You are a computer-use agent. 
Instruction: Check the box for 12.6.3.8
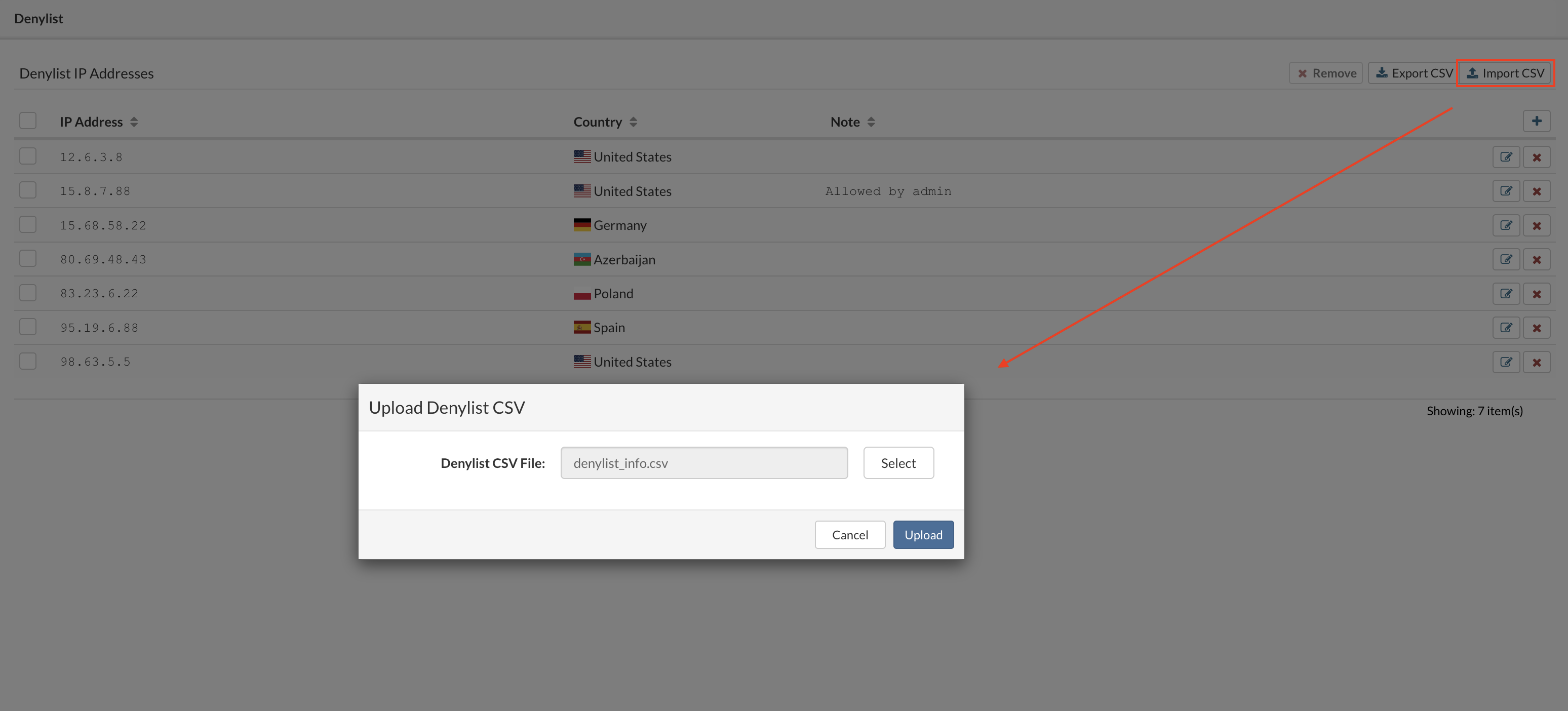click(x=28, y=156)
